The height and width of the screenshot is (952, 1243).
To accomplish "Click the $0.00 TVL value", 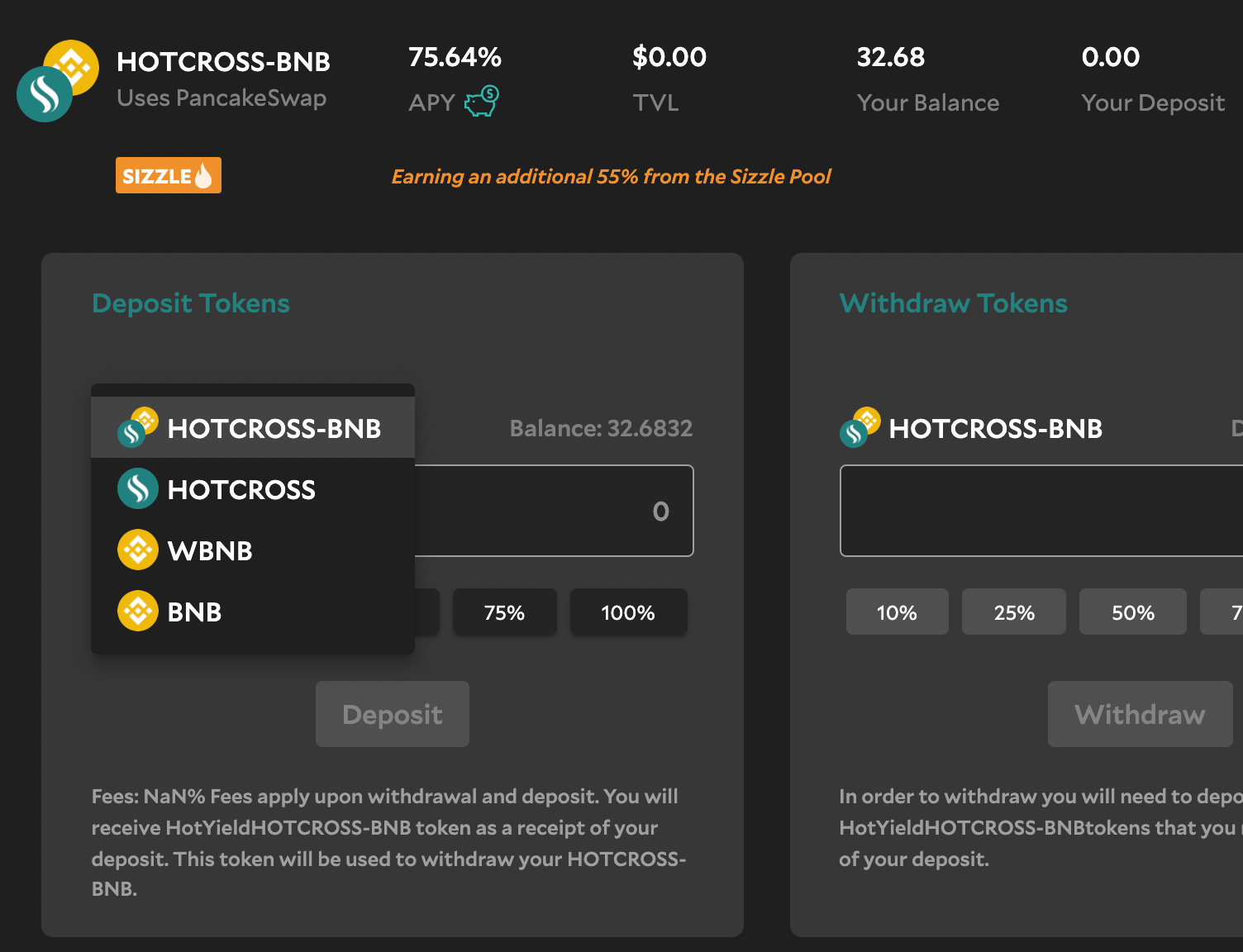I will [669, 57].
